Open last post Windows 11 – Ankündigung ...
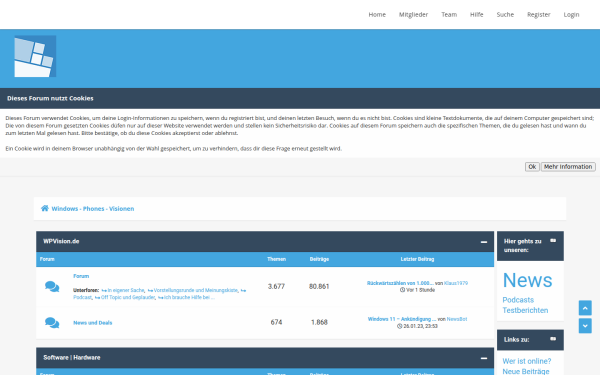The height and width of the screenshot is (375, 600). coord(402,319)
